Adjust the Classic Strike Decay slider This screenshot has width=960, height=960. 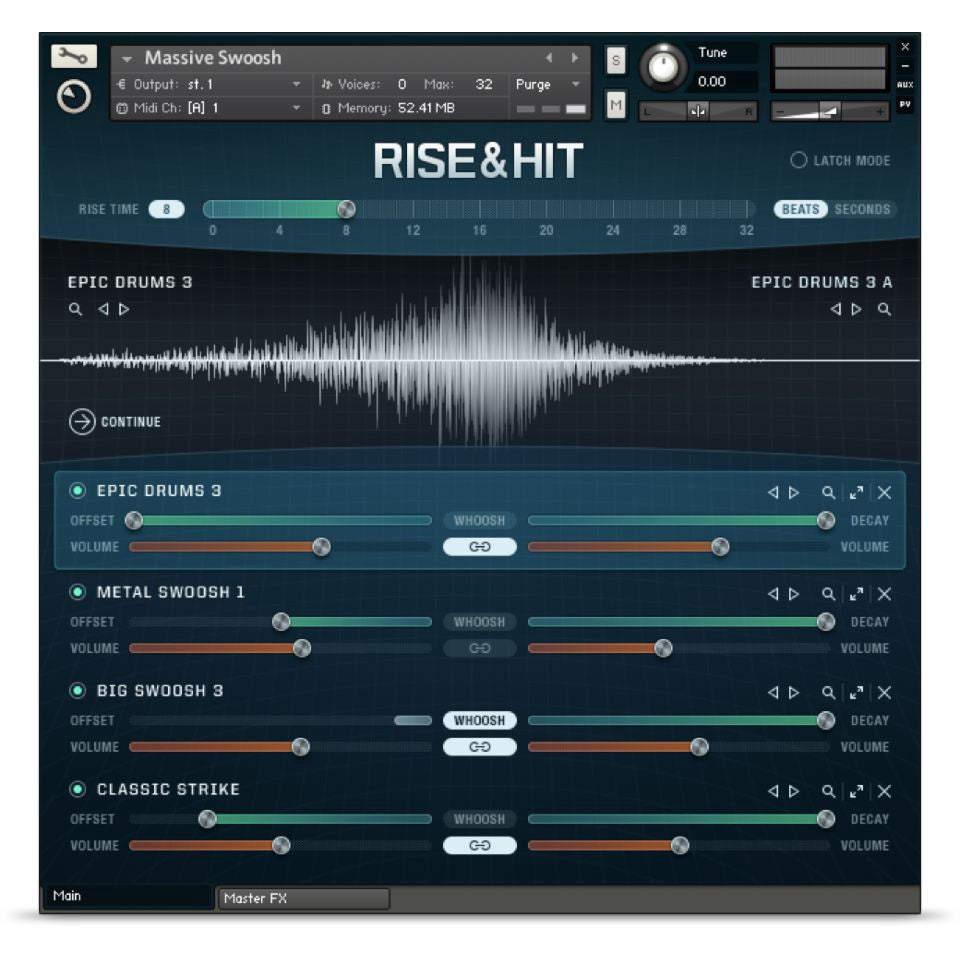click(829, 820)
